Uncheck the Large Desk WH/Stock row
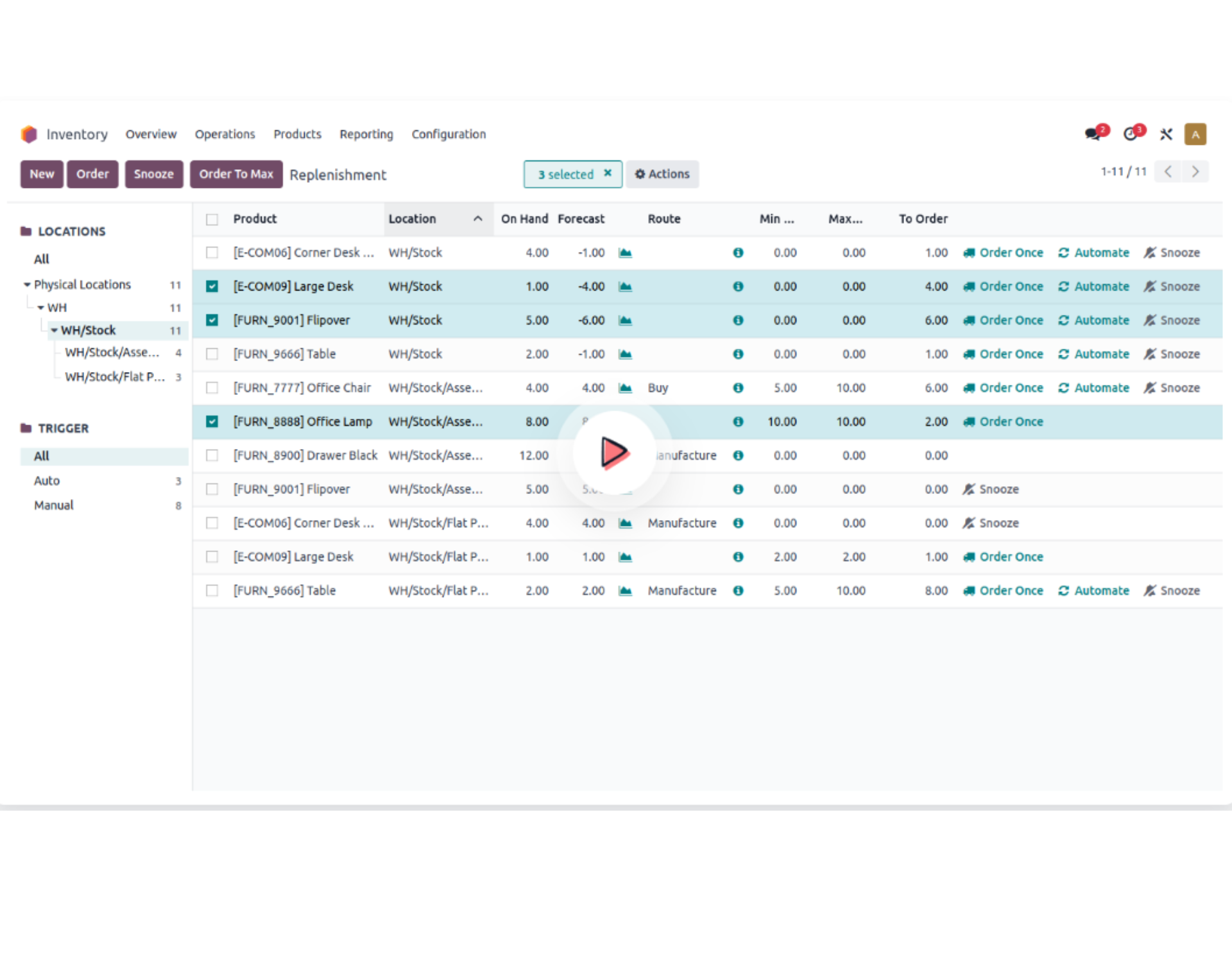Viewport: 1232px width, 962px height. (x=212, y=287)
